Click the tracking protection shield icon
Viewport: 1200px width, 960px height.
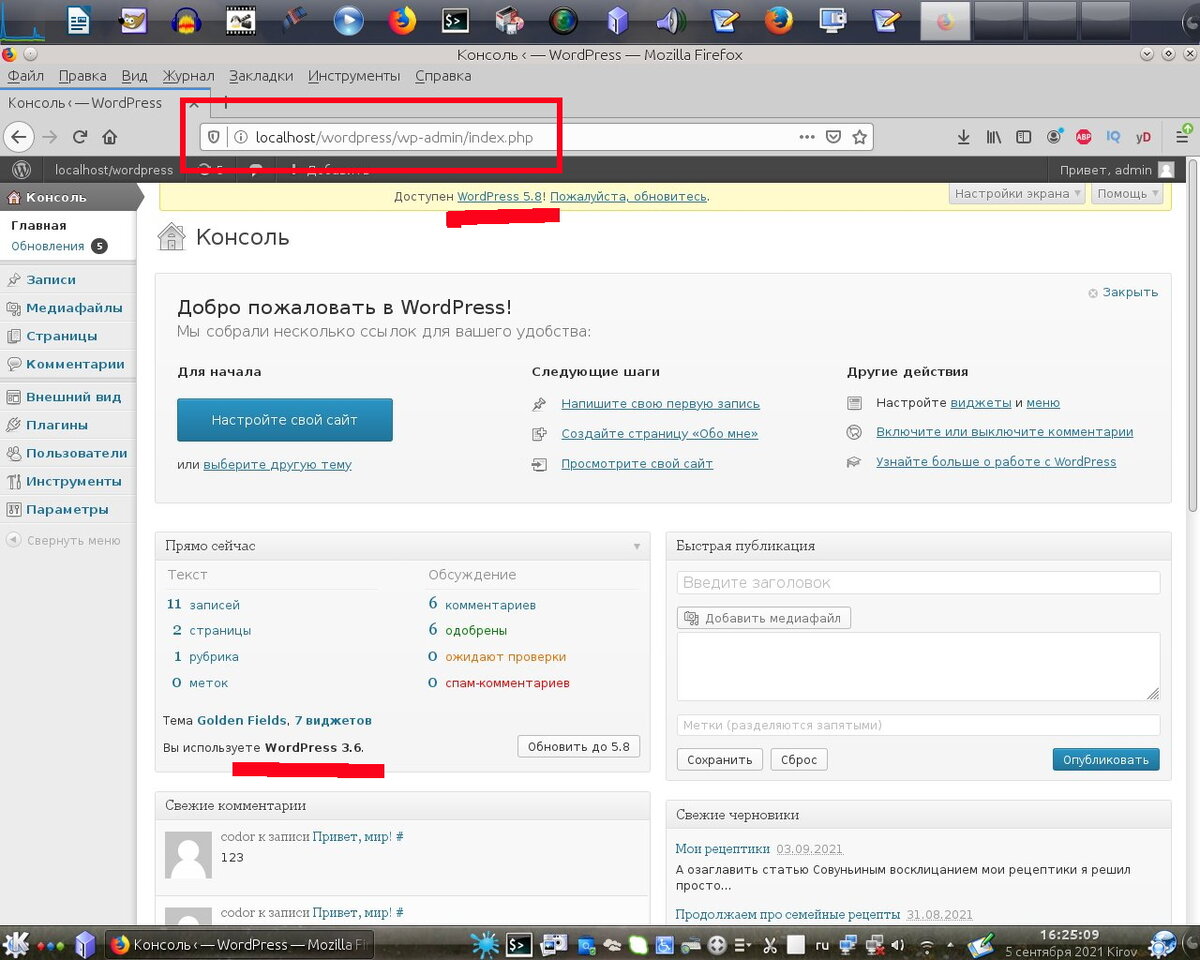click(213, 137)
